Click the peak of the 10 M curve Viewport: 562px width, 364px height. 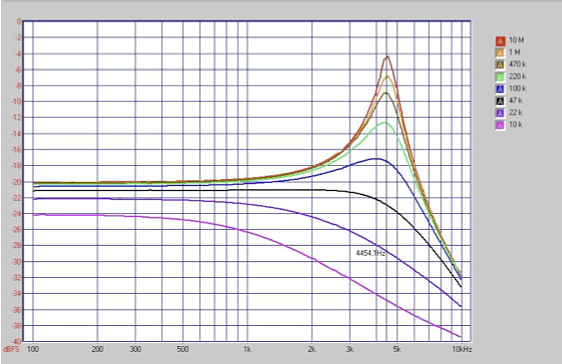pyautogui.click(x=387, y=57)
